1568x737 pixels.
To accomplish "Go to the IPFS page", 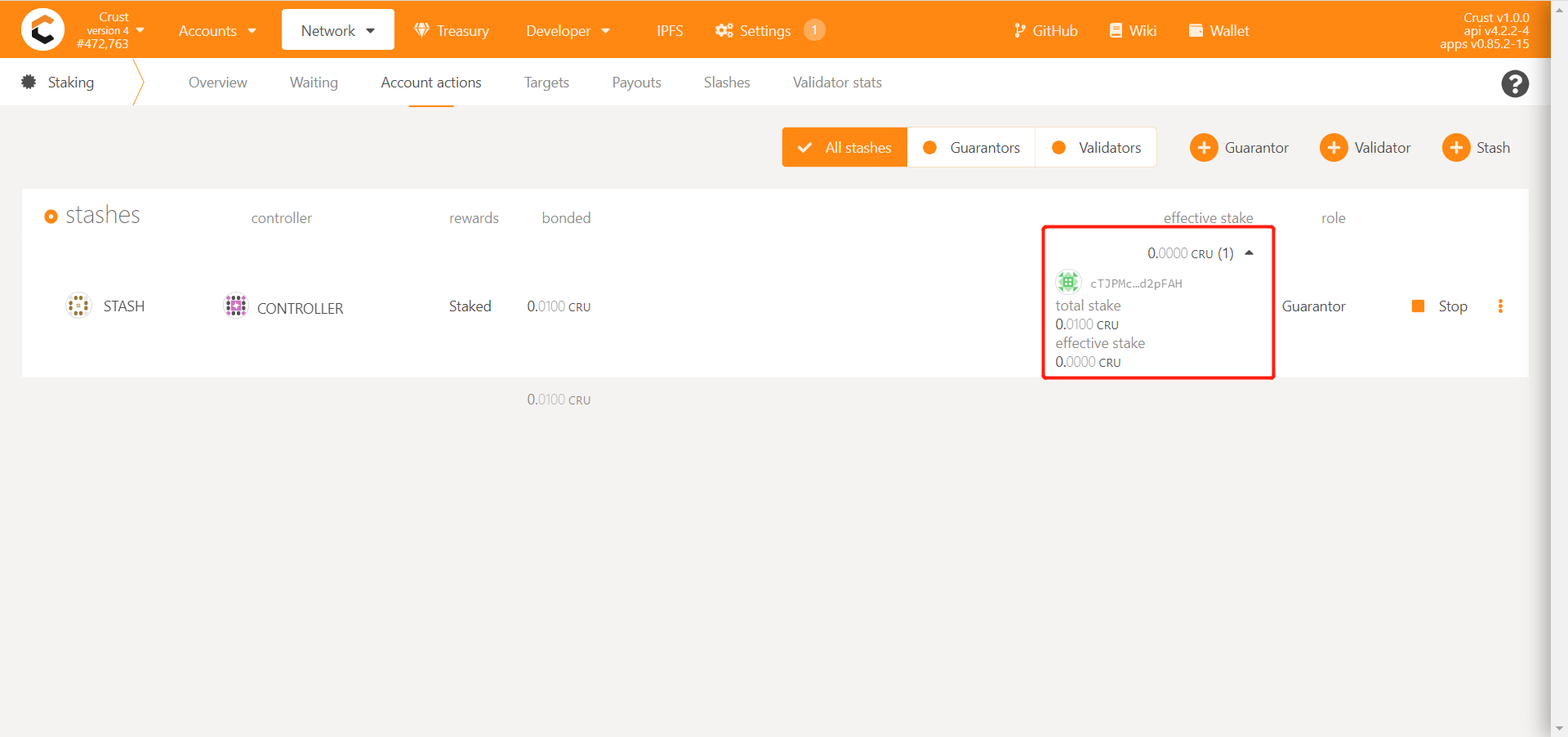I will point(670,30).
